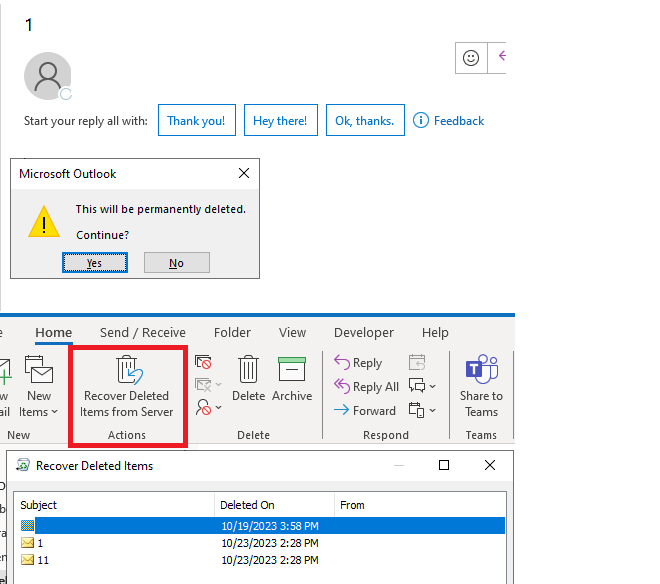Choose the Ok, thanks. suggested reply
The width and height of the screenshot is (660, 584).
pyautogui.click(x=365, y=120)
